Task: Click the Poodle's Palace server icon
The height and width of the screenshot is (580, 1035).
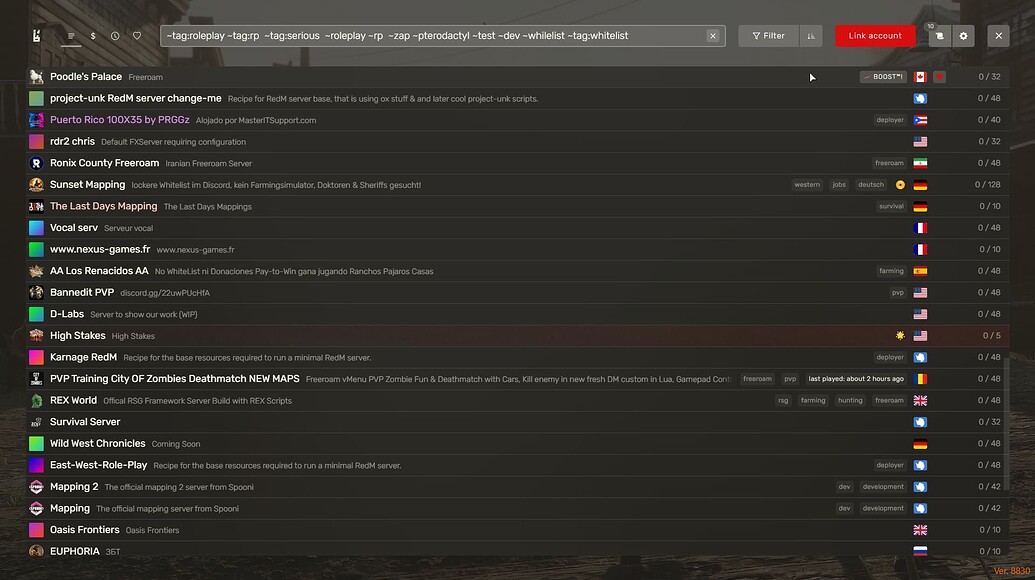Action: [36, 77]
